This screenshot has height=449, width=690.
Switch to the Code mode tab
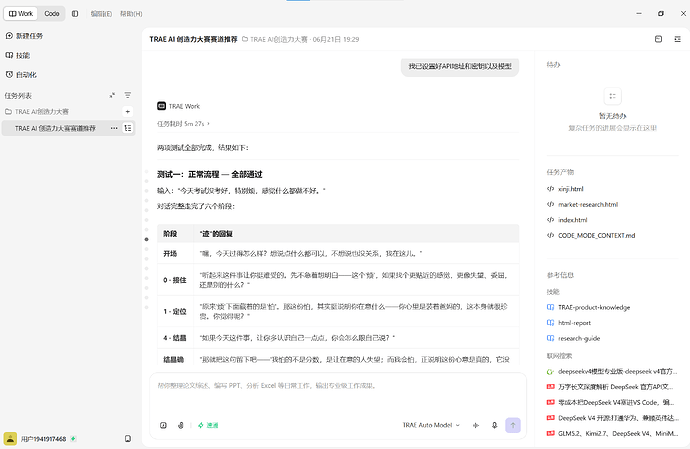(51, 14)
